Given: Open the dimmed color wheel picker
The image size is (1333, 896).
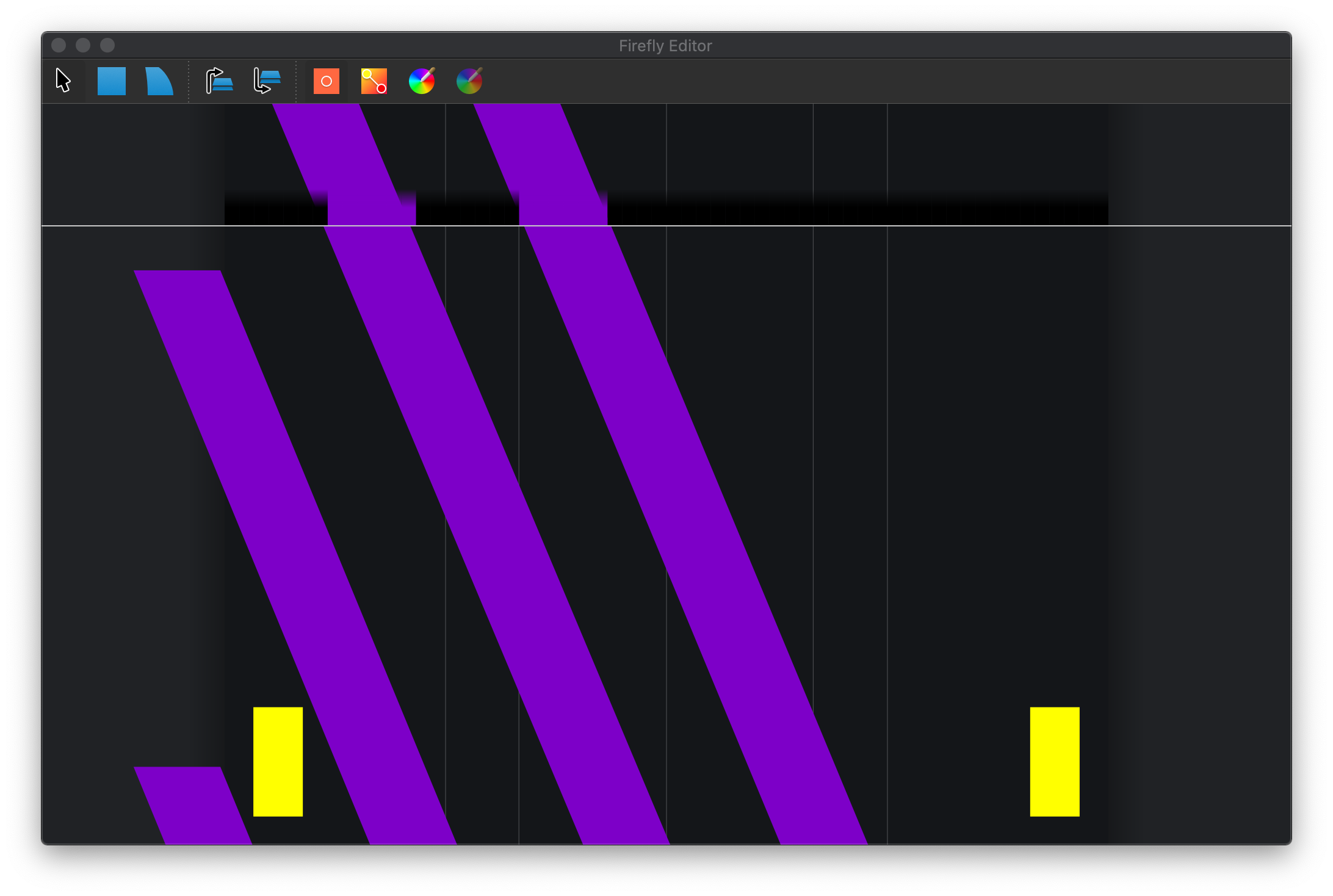Looking at the screenshot, I should coord(469,81).
